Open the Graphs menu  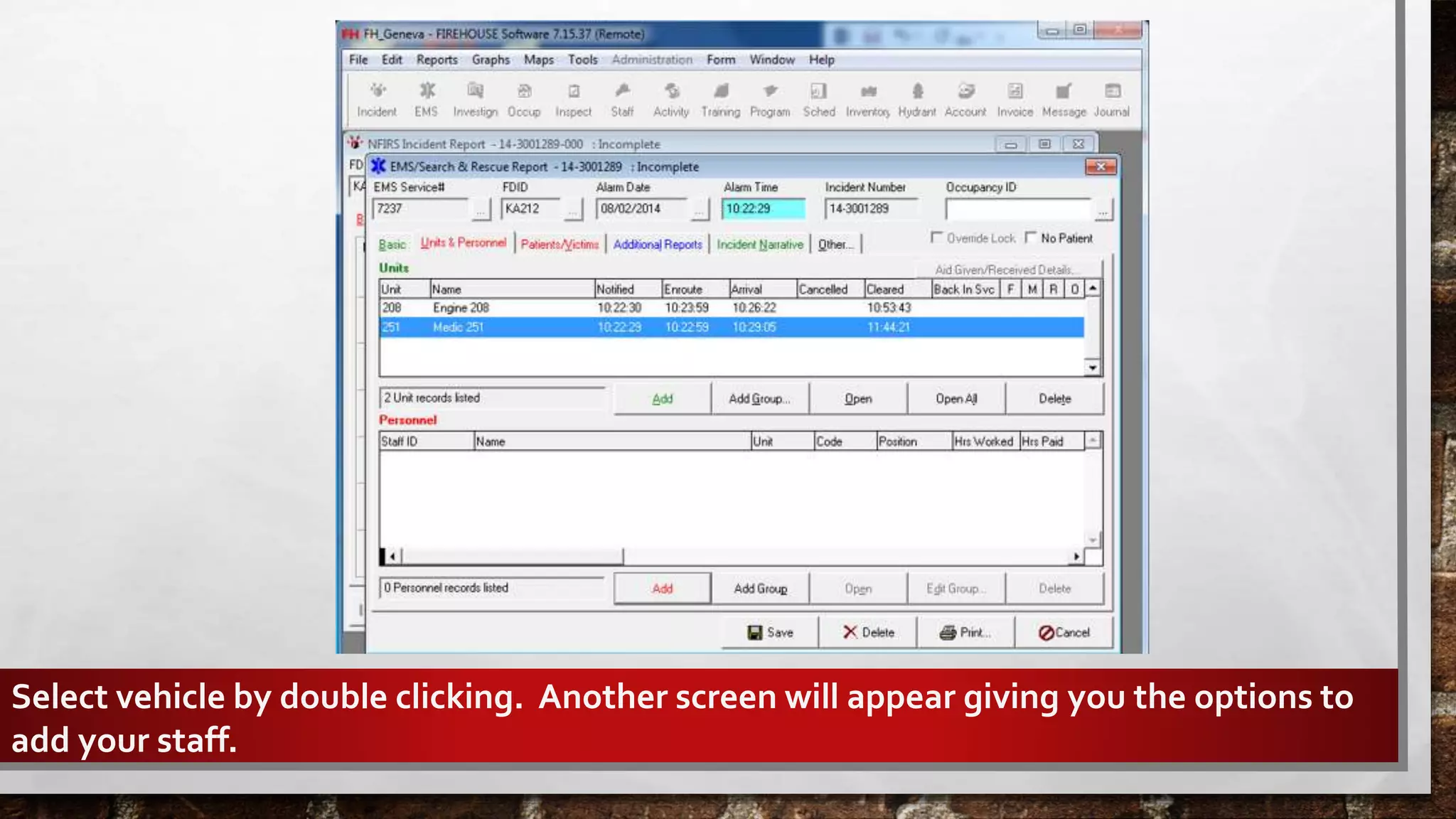pyautogui.click(x=491, y=60)
